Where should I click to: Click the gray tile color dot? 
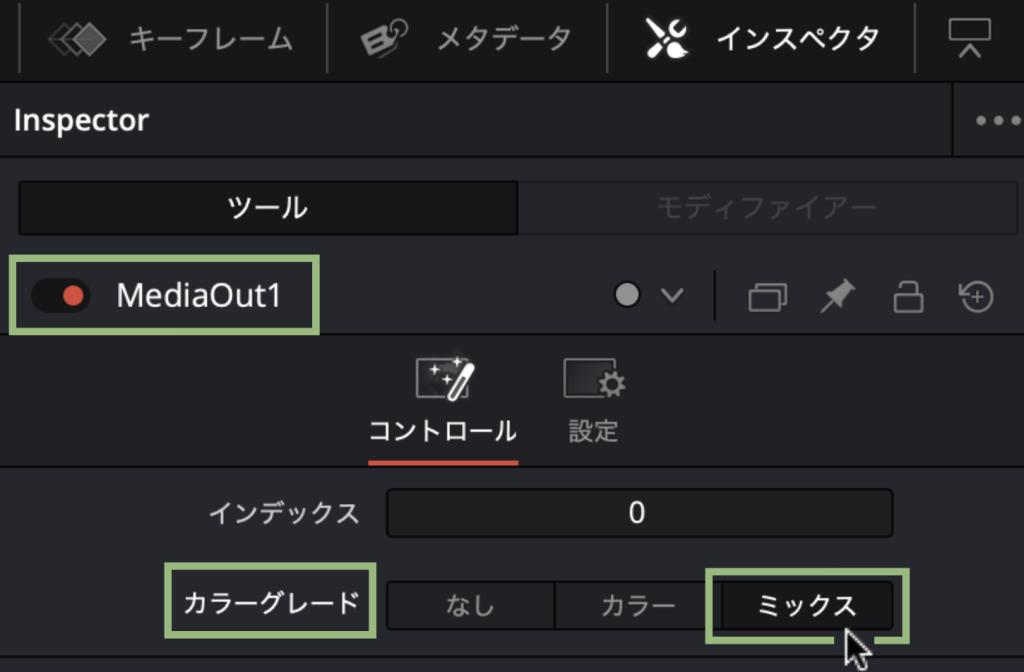[x=627, y=296]
